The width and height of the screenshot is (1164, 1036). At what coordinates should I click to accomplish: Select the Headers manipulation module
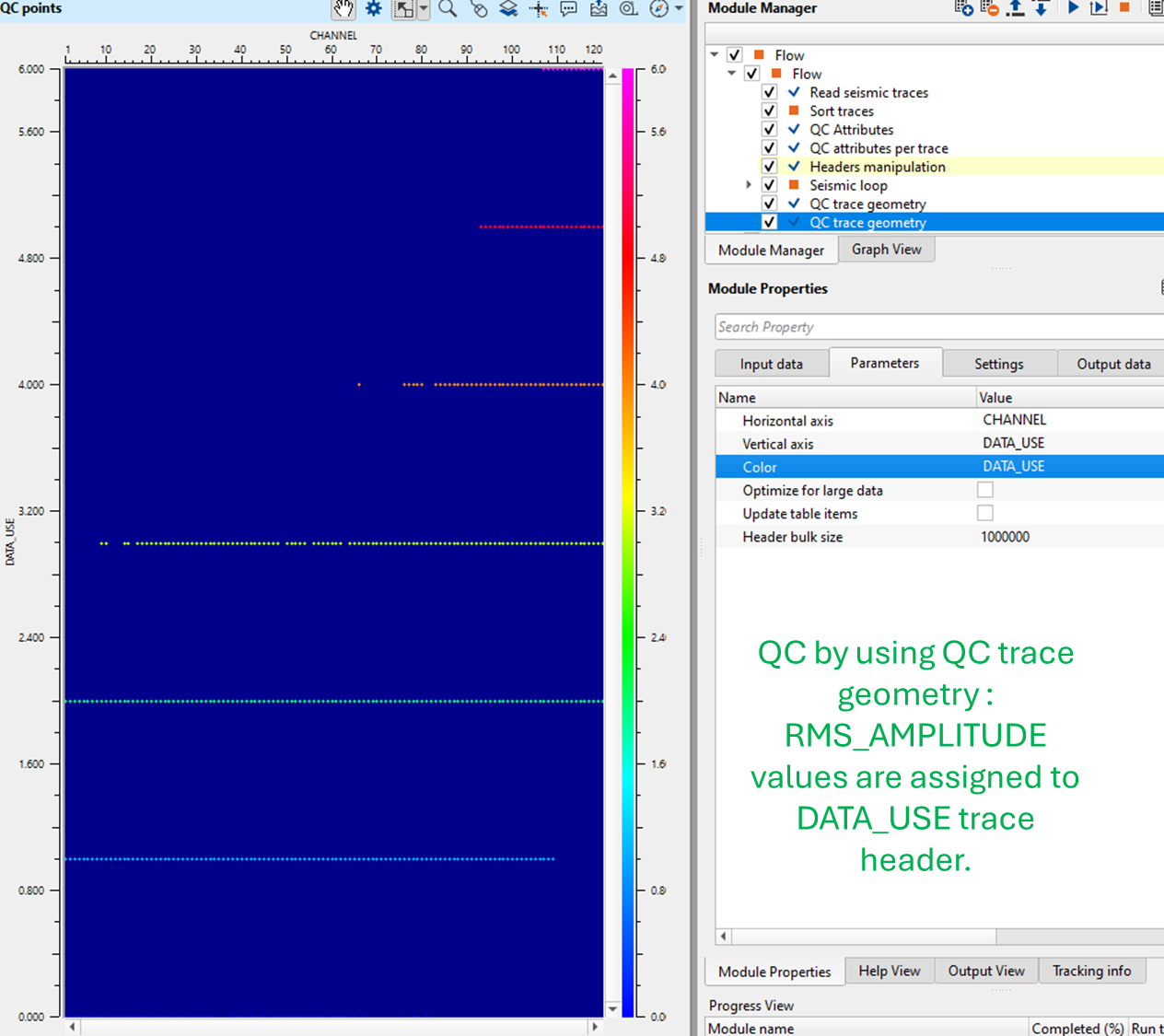click(877, 167)
